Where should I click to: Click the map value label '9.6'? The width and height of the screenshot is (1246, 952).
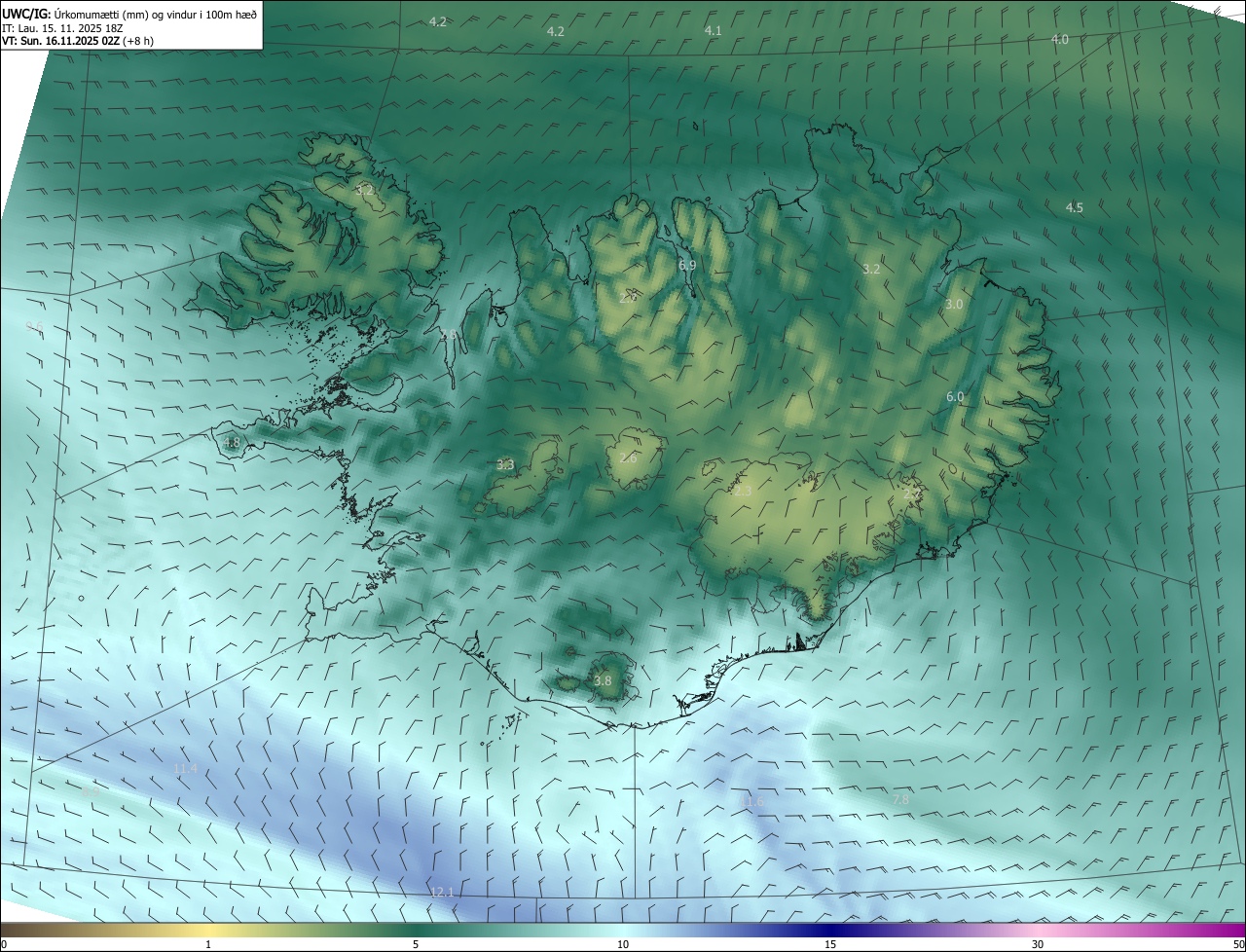pos(35,326)
